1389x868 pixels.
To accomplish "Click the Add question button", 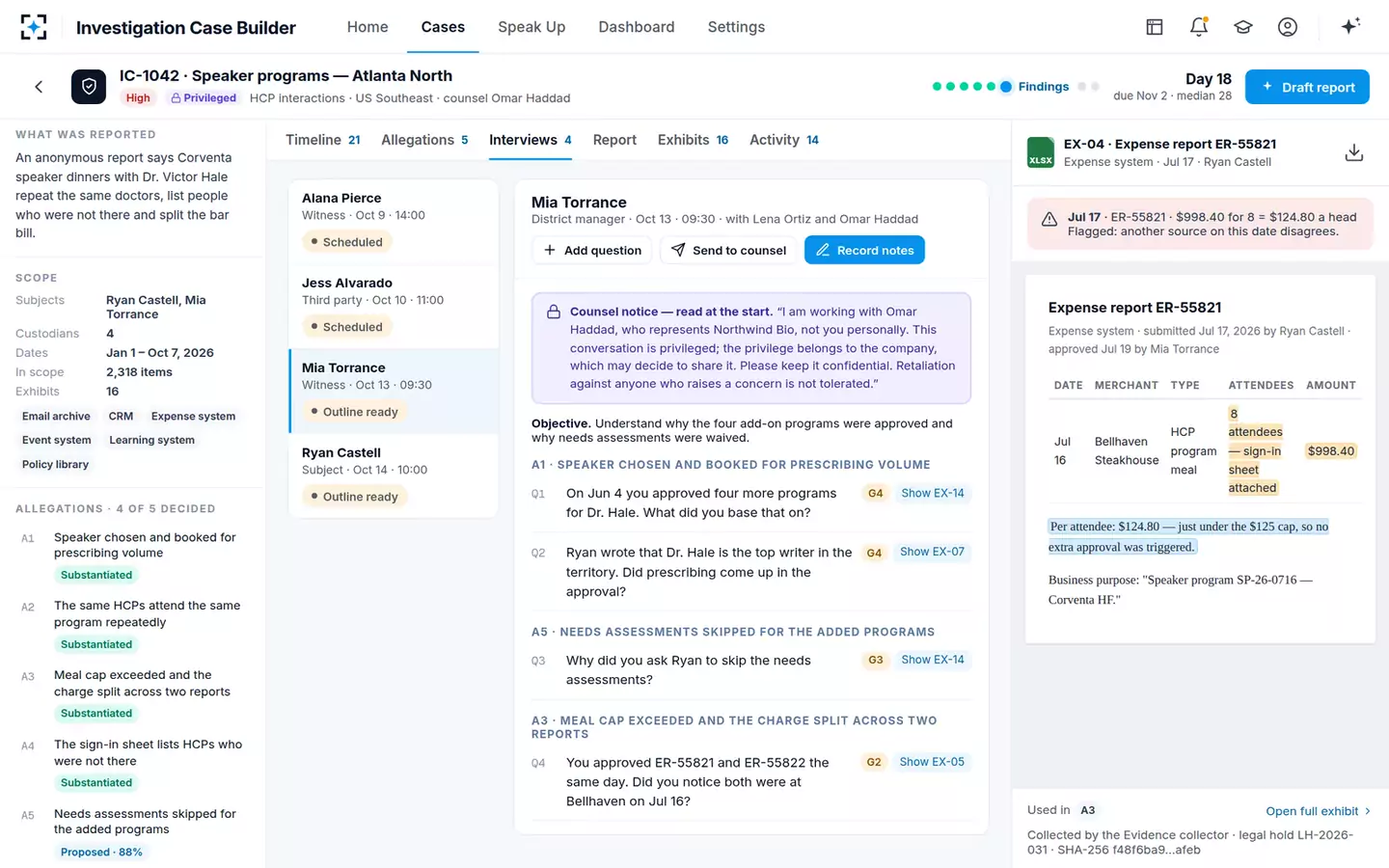I will click(592, 250).
